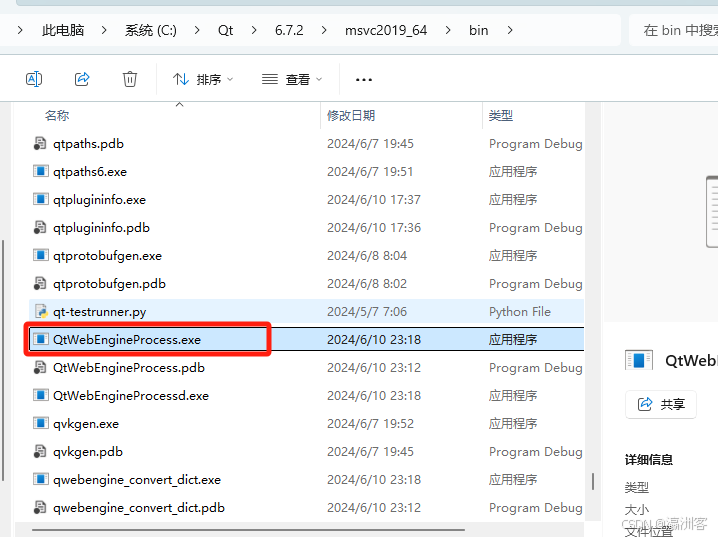Image resolution: width=718 pixels, height=537 pixels.
Task: Click the qtprotobufgen.pdb file icon
Action: pos(40,283)
